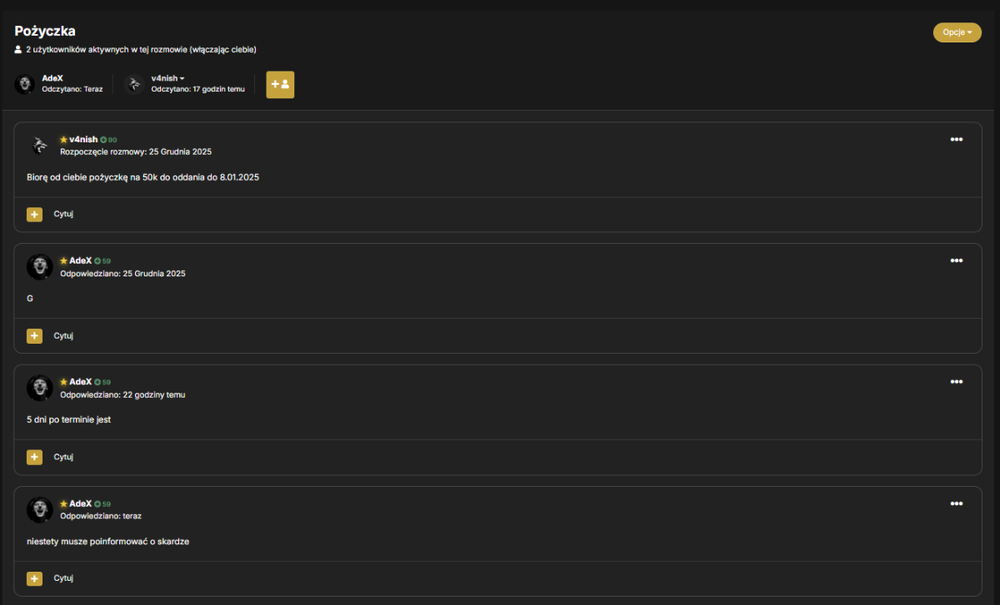The width and height of the screenshot is (1000, 605).
Task: Open AdeX avatar in participants header
Action: 25,84
